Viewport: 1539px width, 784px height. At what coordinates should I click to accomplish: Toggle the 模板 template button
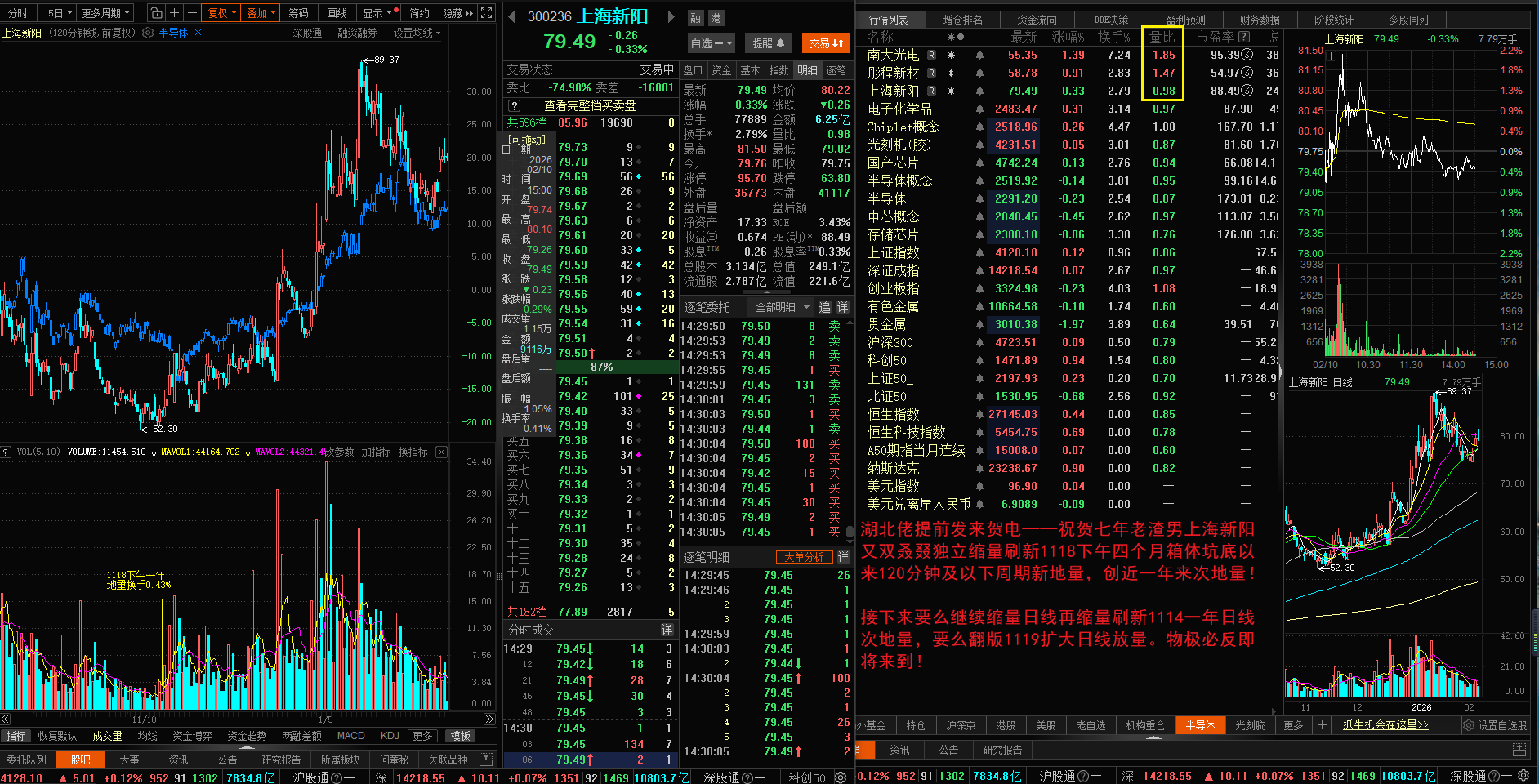[461, 736]
